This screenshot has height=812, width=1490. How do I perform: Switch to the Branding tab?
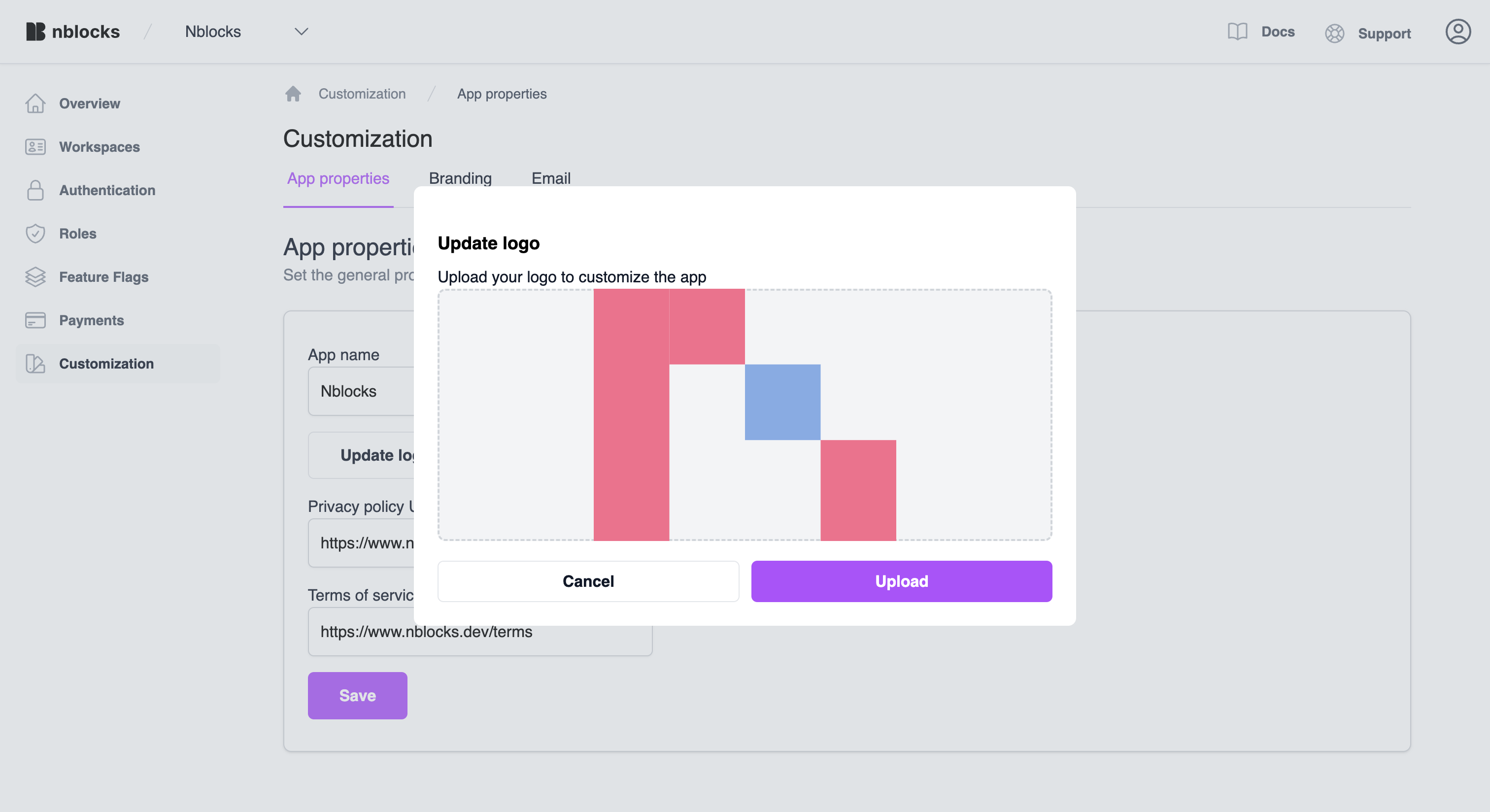[460, 178]
